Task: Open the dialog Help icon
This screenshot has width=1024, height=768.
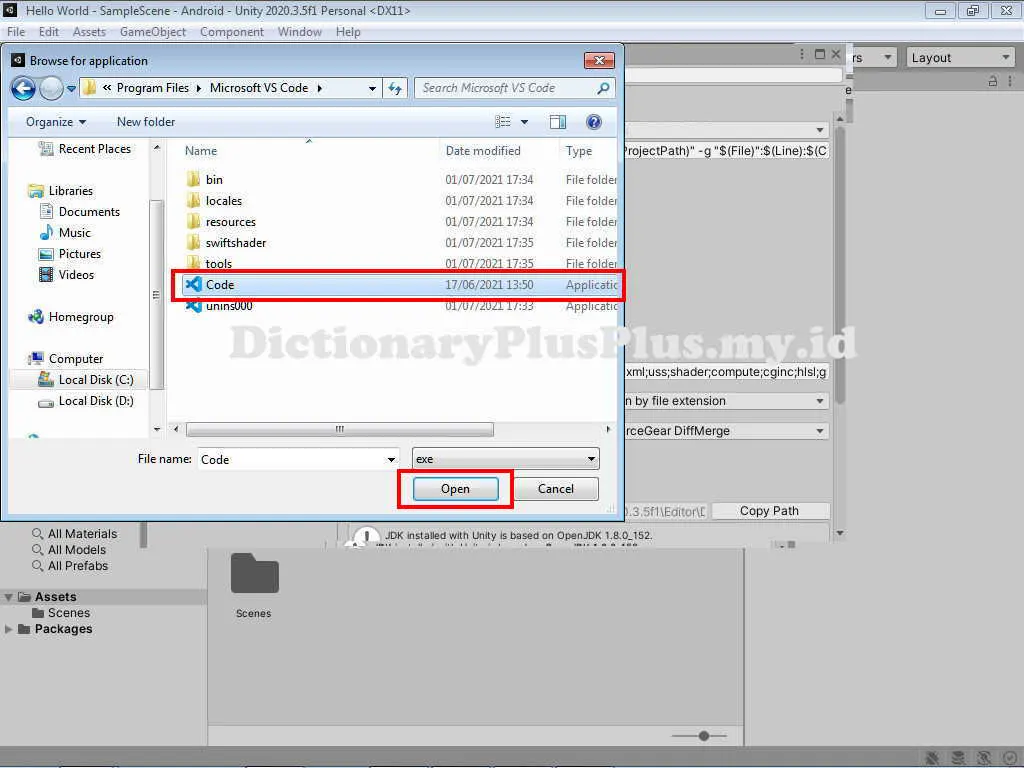Action: click(x=594, y=122)
